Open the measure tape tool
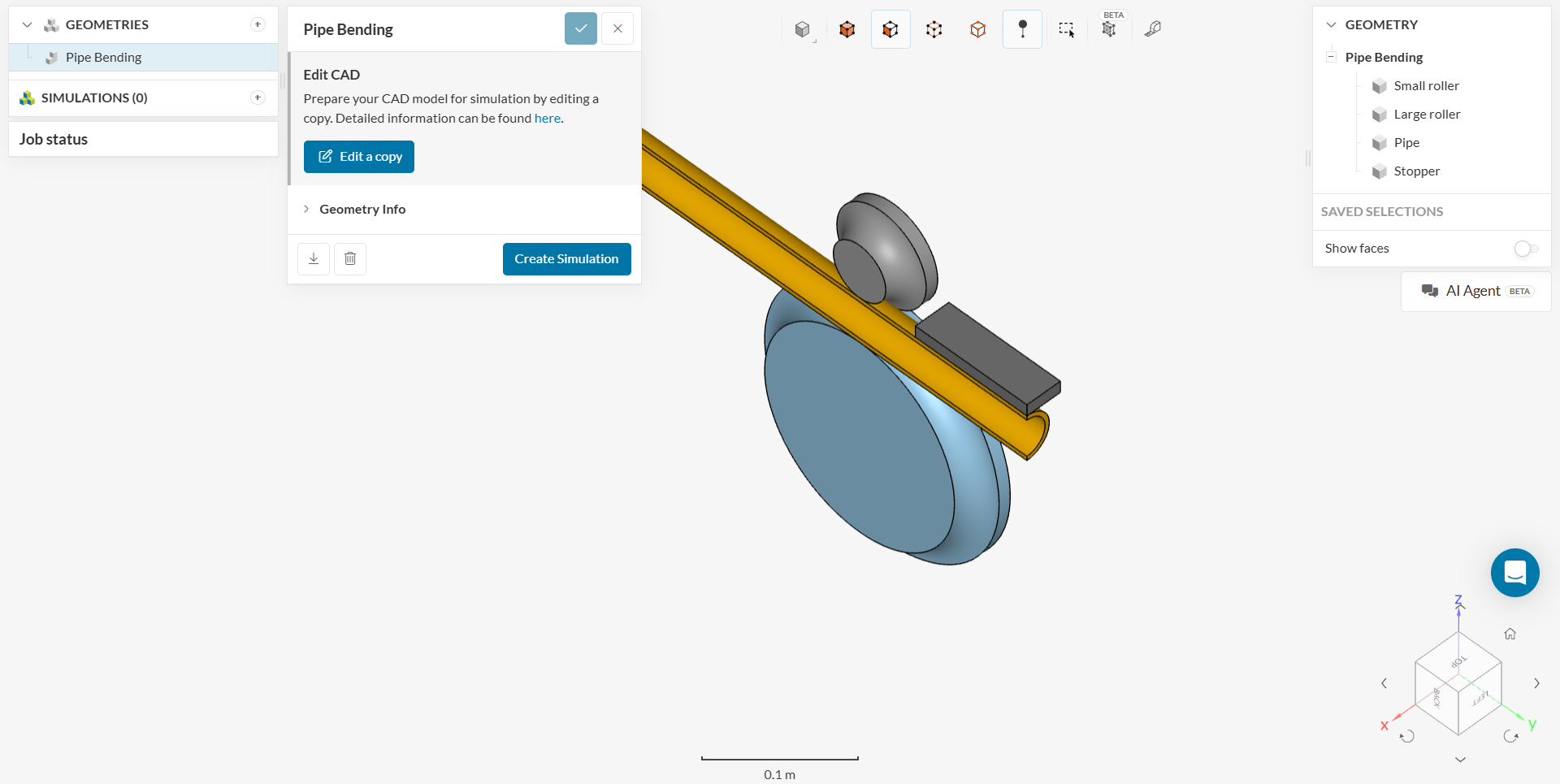Image resolution: width=1560 pixels, height=784 pixels. (x=1152, y=30)
